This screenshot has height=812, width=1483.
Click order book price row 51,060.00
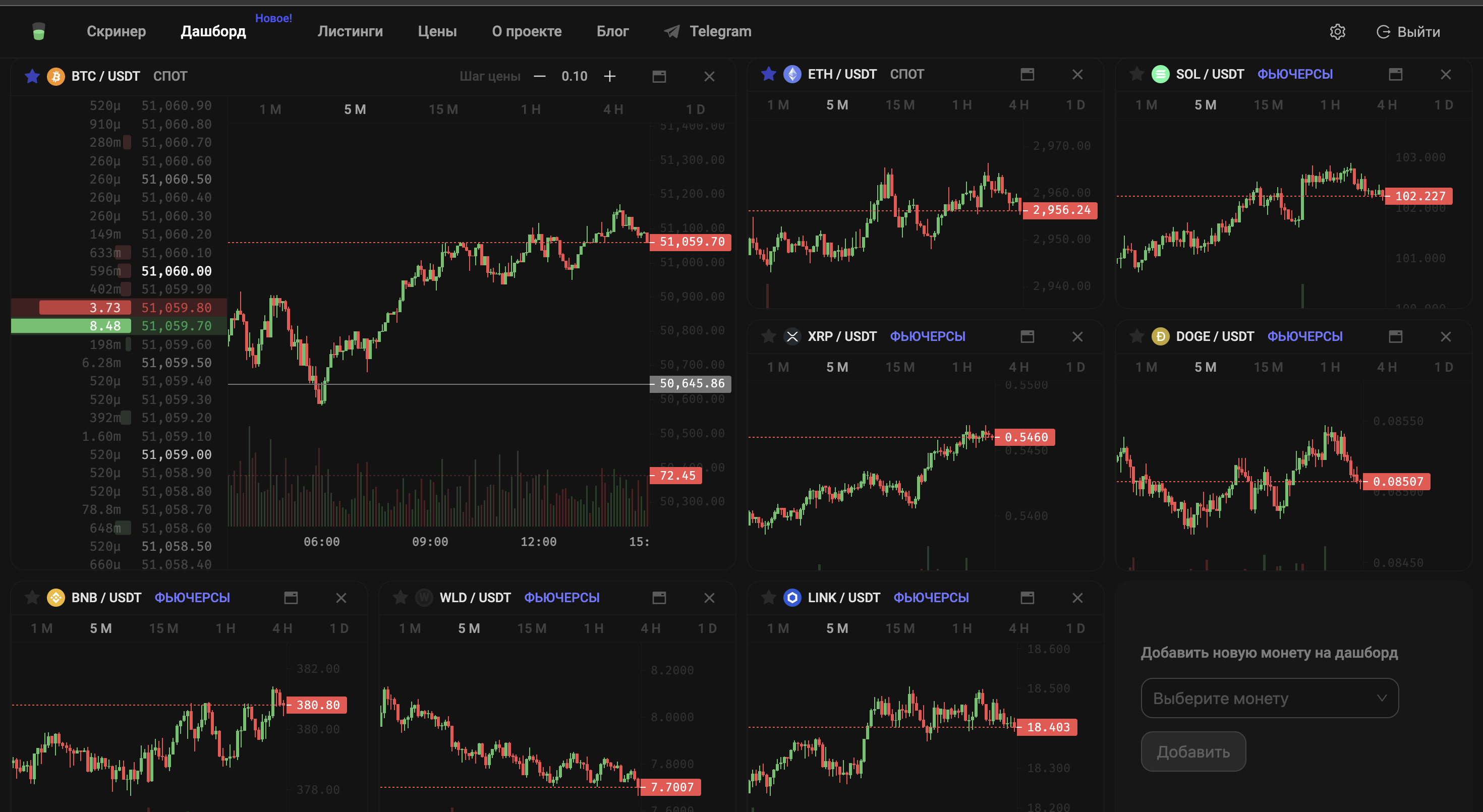(x=119, y=270)
